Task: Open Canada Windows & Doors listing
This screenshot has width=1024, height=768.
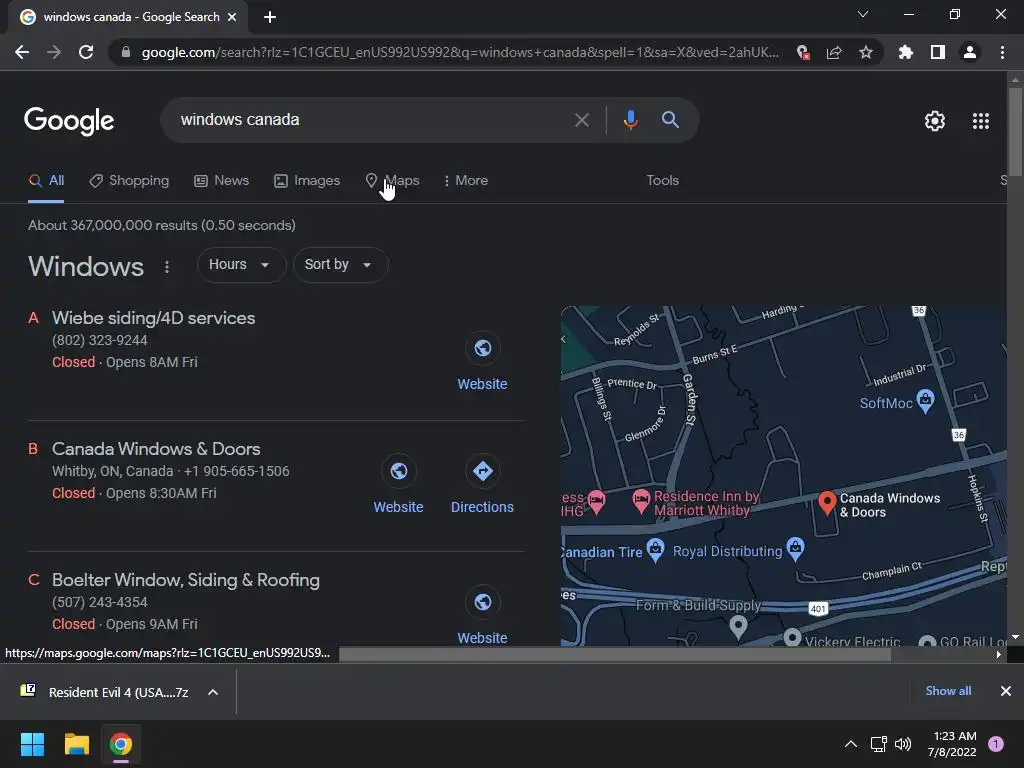Action: [x=156, y=449]
